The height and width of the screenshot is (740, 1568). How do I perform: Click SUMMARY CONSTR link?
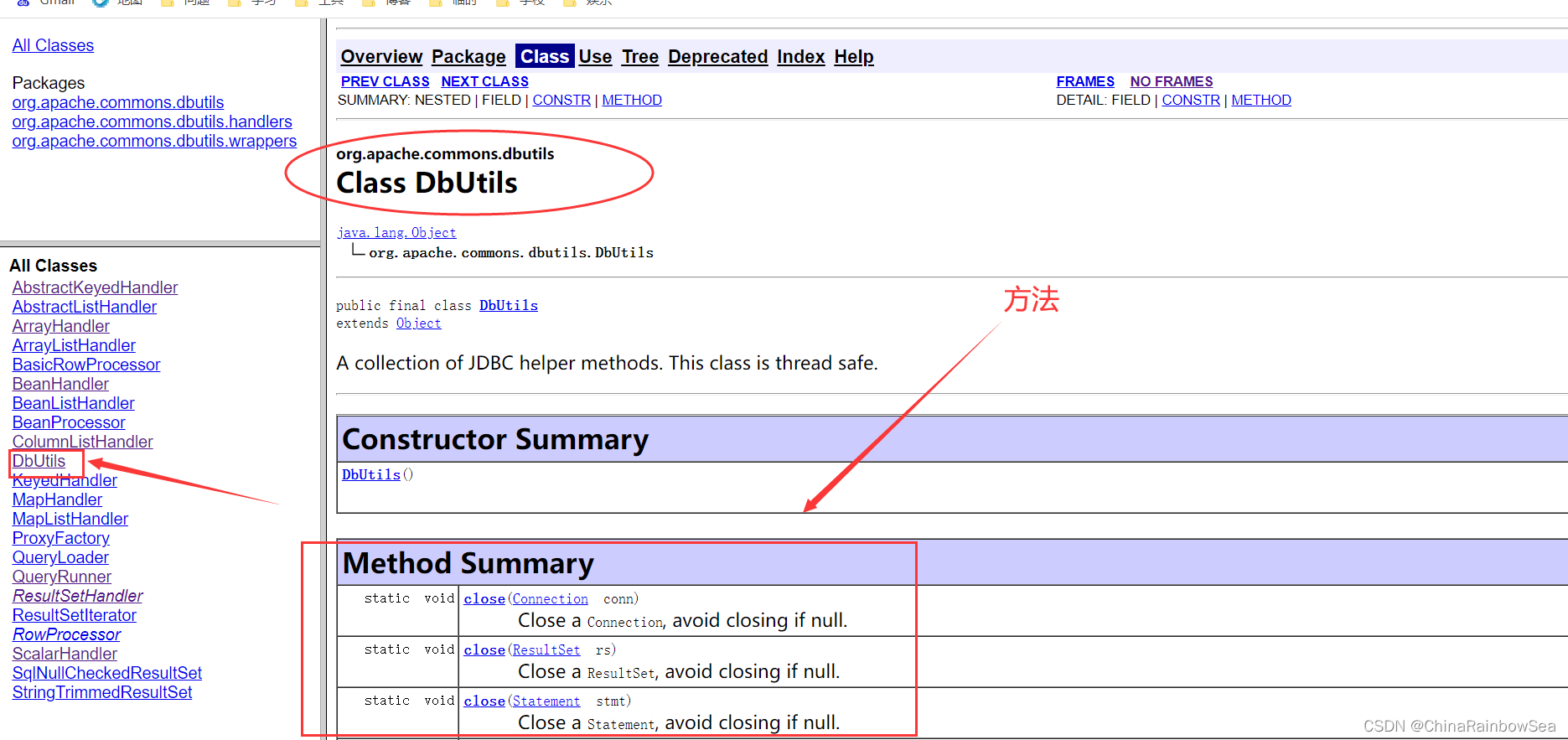click(561, 100)
